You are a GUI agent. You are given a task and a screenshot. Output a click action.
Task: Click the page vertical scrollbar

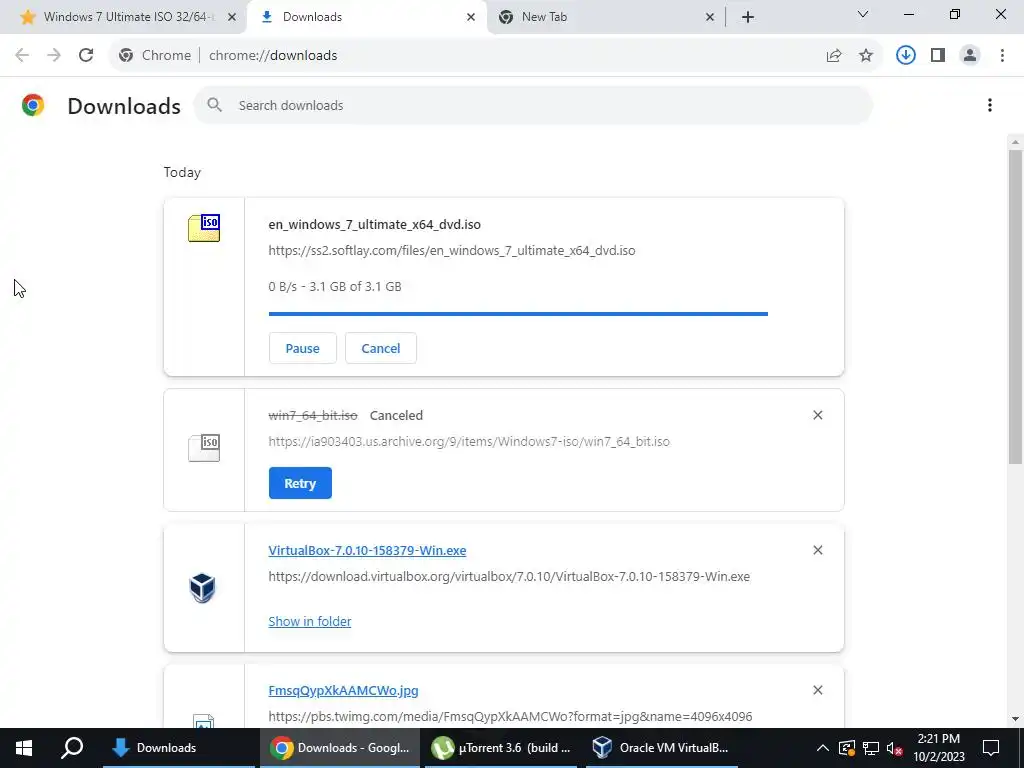point(1015,307)
